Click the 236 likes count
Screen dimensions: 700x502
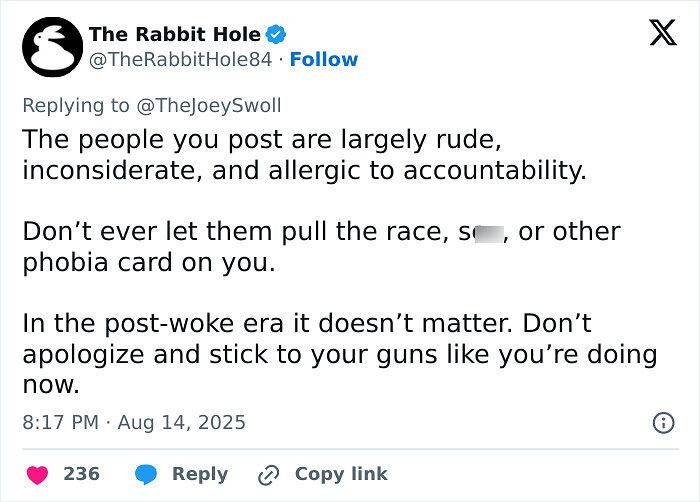[81, 474]
